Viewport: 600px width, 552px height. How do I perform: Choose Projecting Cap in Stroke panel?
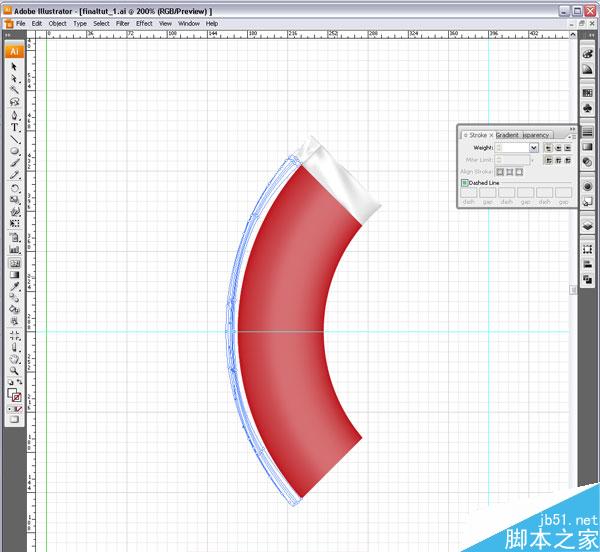click(568, 148)
